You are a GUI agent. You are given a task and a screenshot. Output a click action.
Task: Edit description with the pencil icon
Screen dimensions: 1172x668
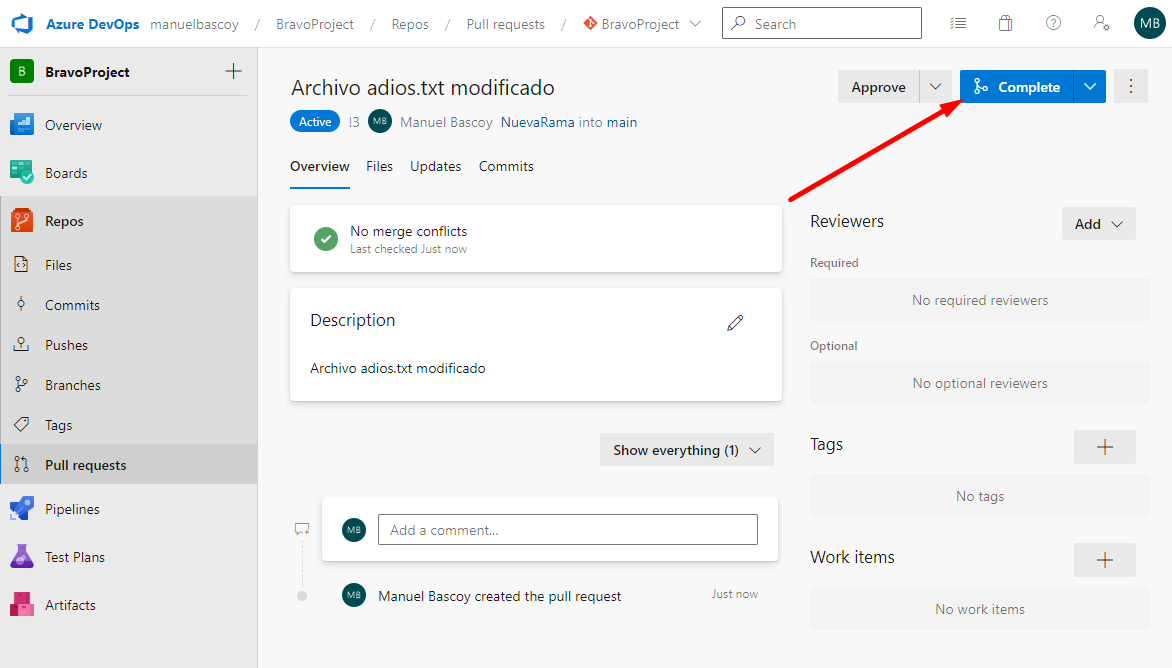735,322
